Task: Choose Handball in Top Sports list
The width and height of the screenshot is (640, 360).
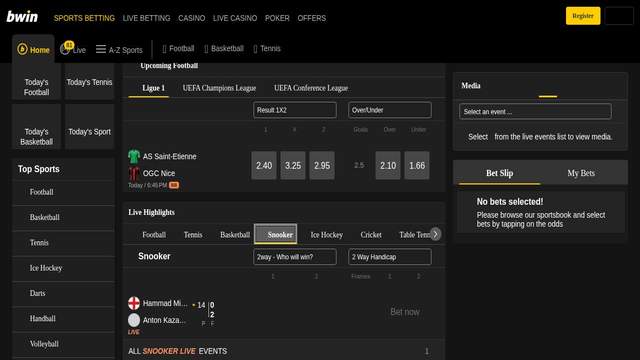Action: pos(64,318)
